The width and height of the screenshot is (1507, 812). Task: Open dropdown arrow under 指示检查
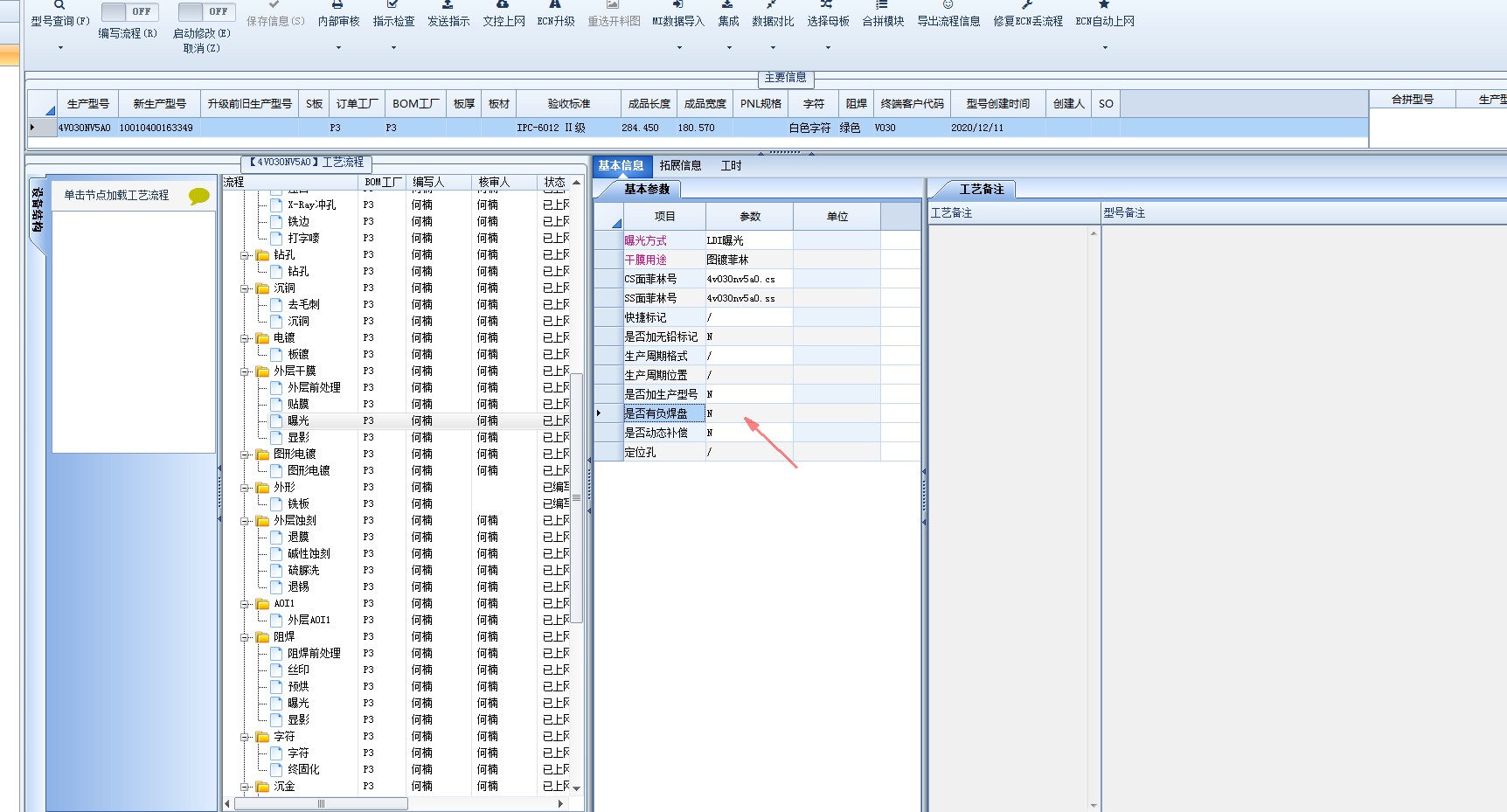tap(393, 48)
